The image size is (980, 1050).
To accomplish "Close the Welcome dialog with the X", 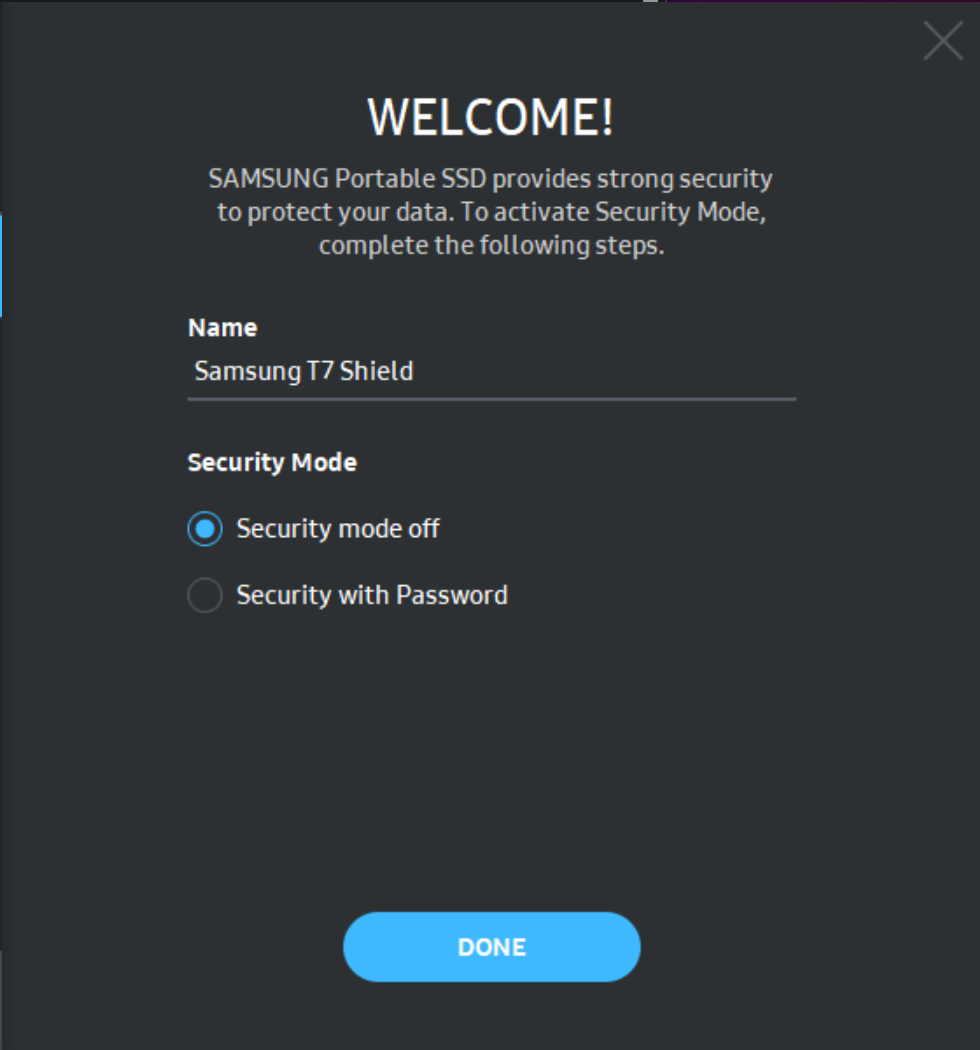I will 942,41.
